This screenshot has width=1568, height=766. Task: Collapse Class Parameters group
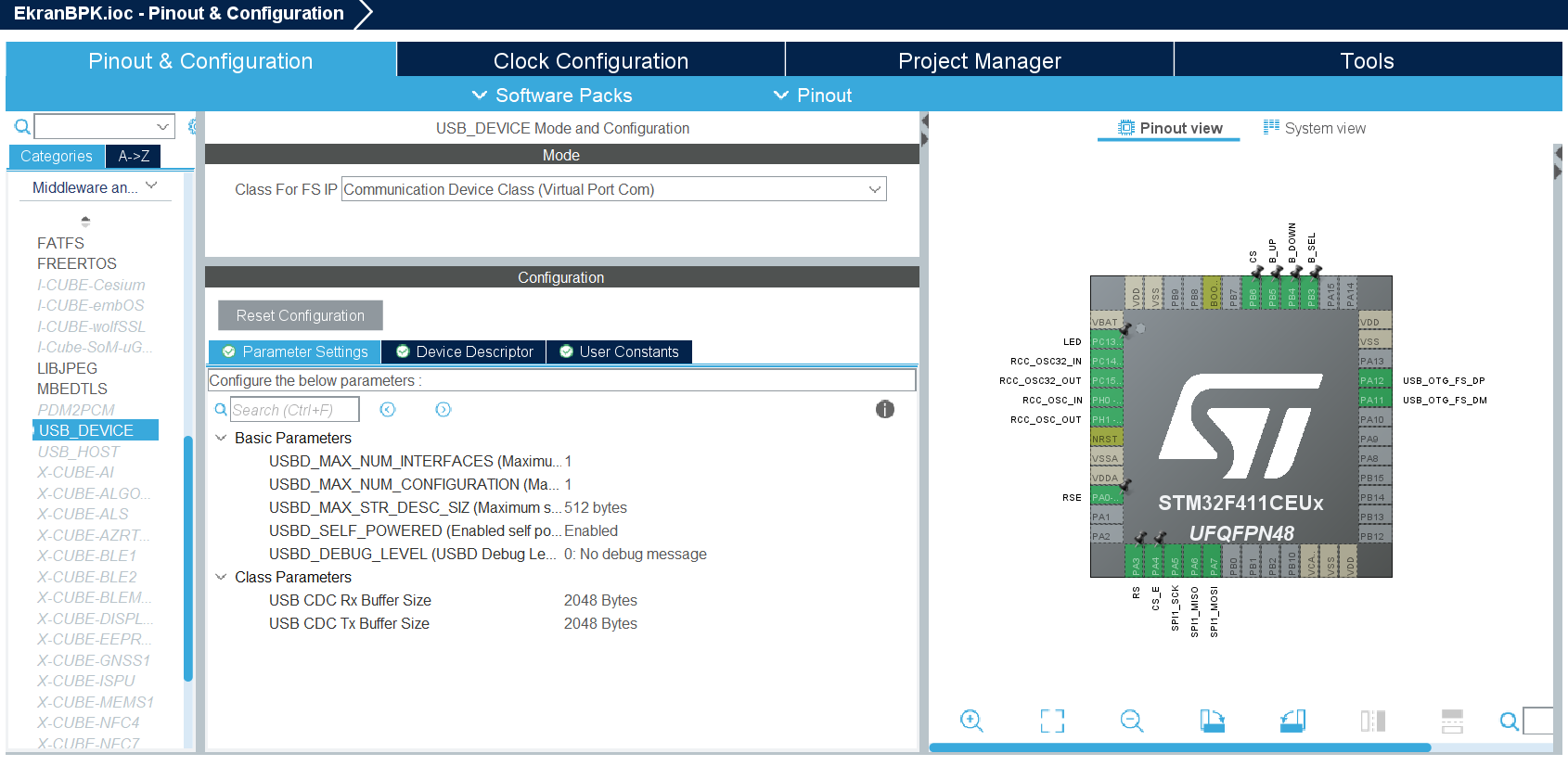(221, 577)
